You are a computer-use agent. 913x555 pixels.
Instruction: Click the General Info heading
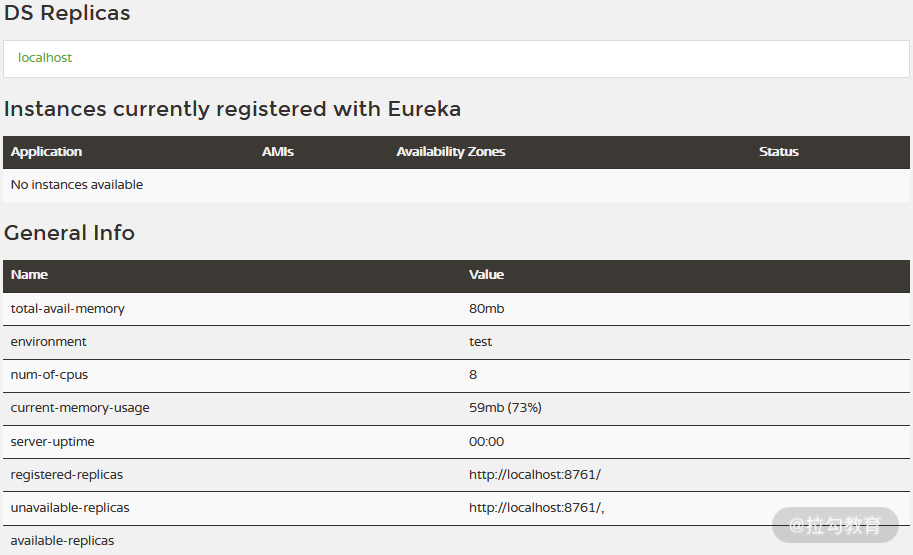(69, 233)
